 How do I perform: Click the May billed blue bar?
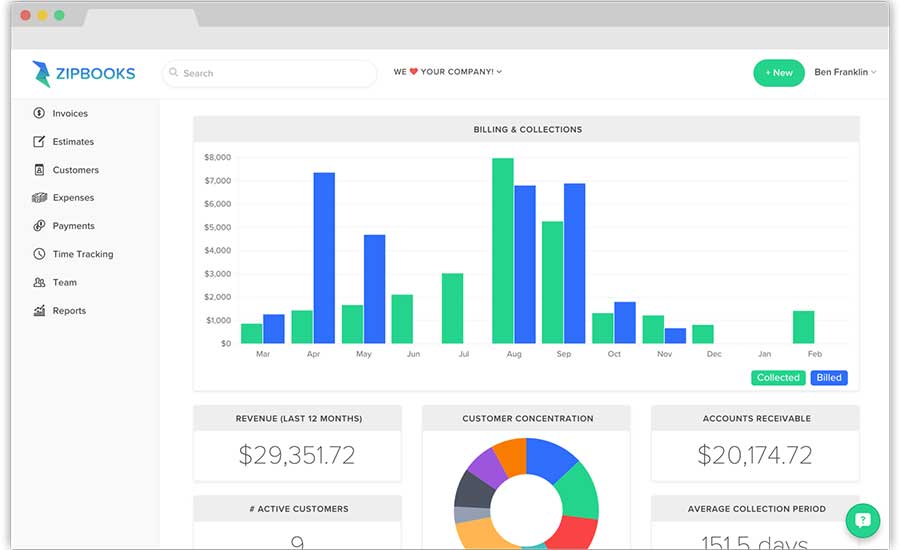pyautogui.click(x=375, y=289)
